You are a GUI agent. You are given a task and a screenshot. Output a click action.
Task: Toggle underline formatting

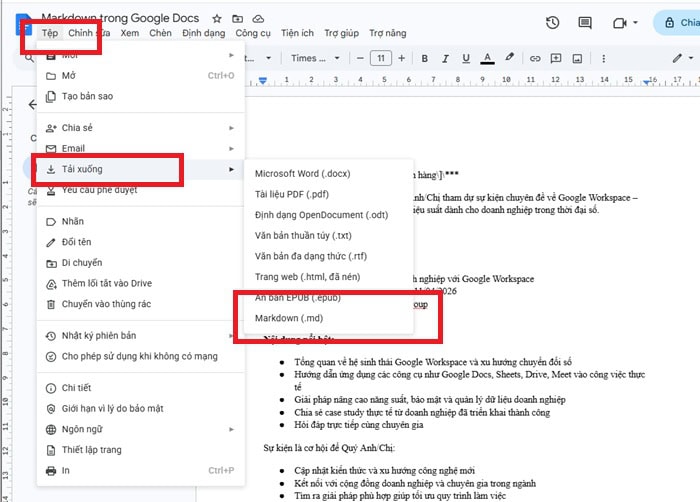(466, 58)
